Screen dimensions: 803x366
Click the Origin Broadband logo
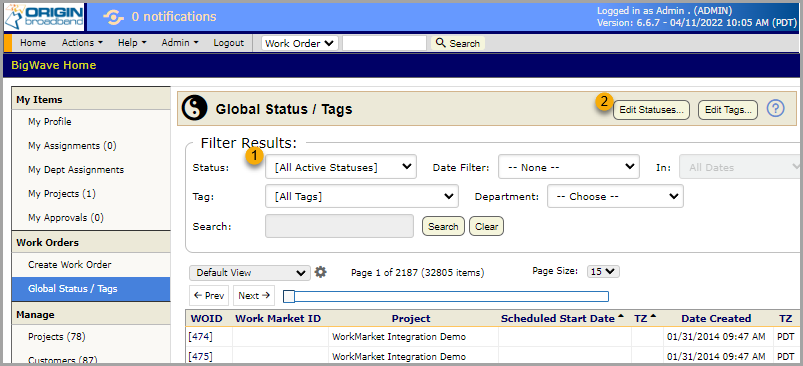point(44,17)
